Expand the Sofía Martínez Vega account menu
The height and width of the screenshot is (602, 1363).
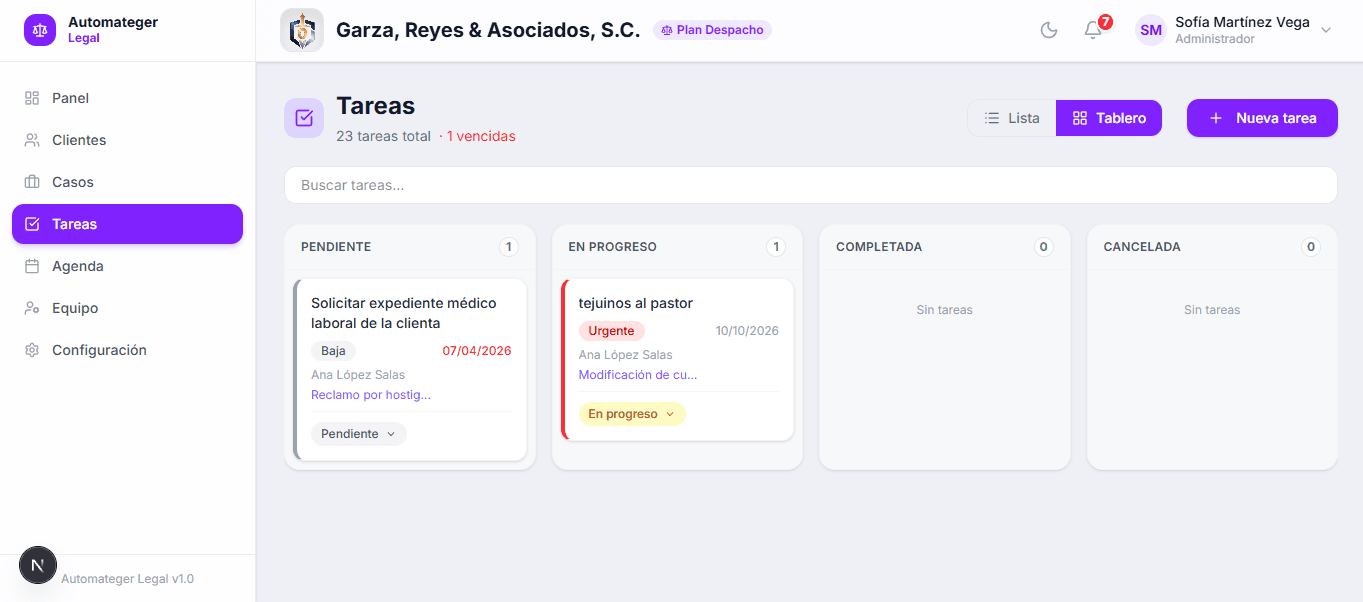tap(1240, 30)
